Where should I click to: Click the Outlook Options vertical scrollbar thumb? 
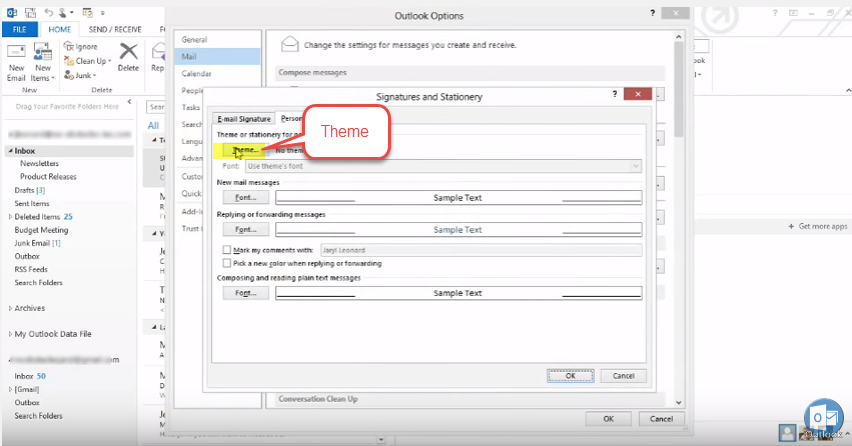pyautogui.click(x=679, y=90)
